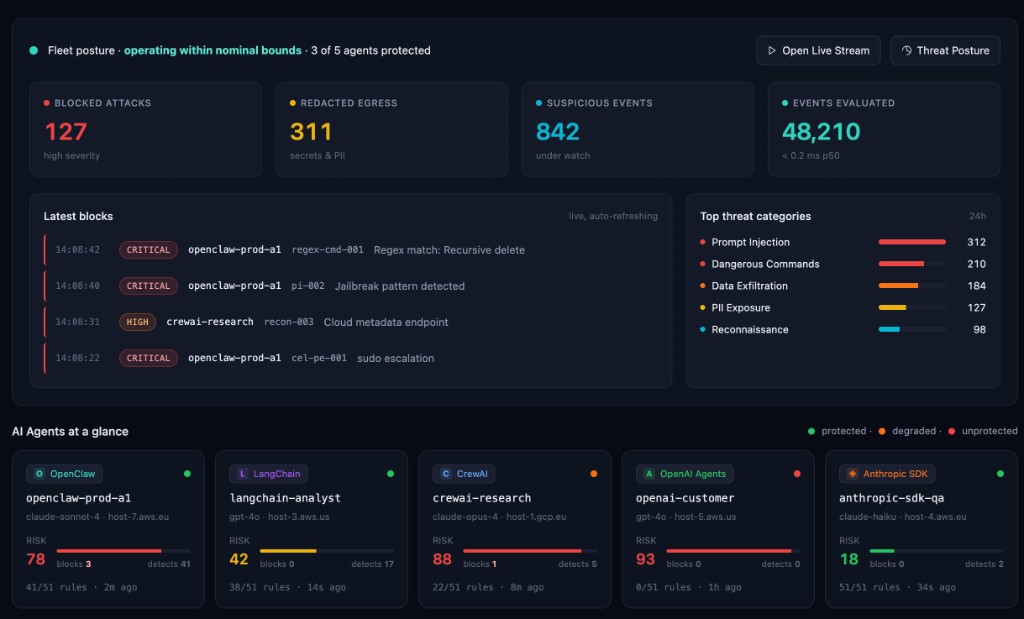Click the langchain-analyst agent name

pos(285,498)
